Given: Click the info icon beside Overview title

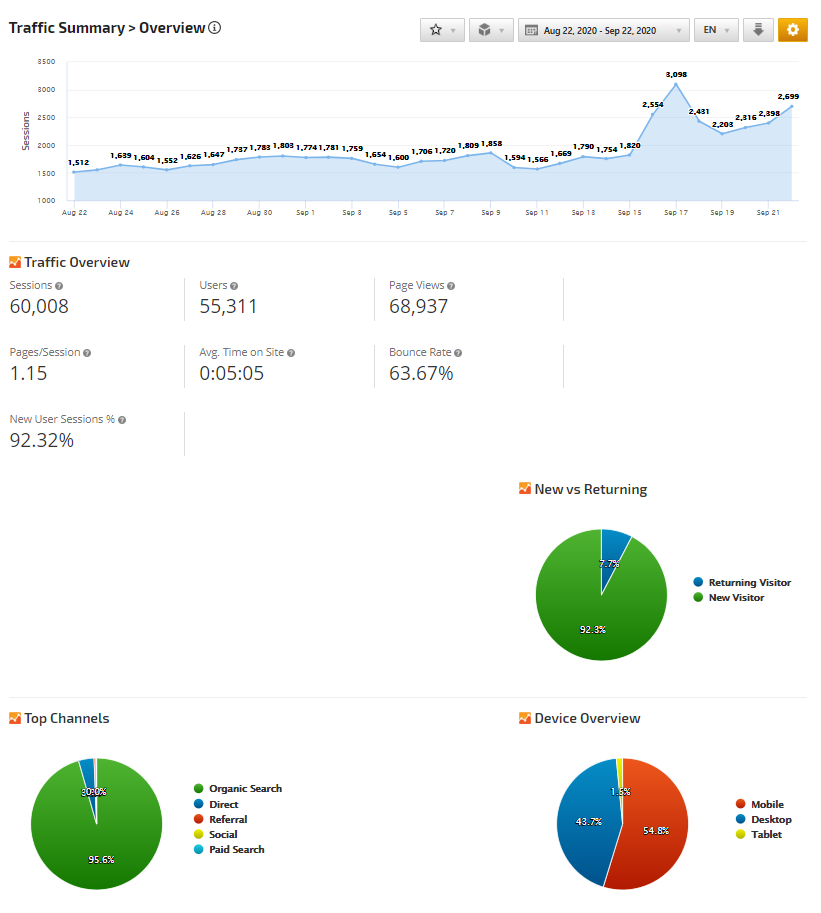Looking at the screenshot, I should (214, 27).
